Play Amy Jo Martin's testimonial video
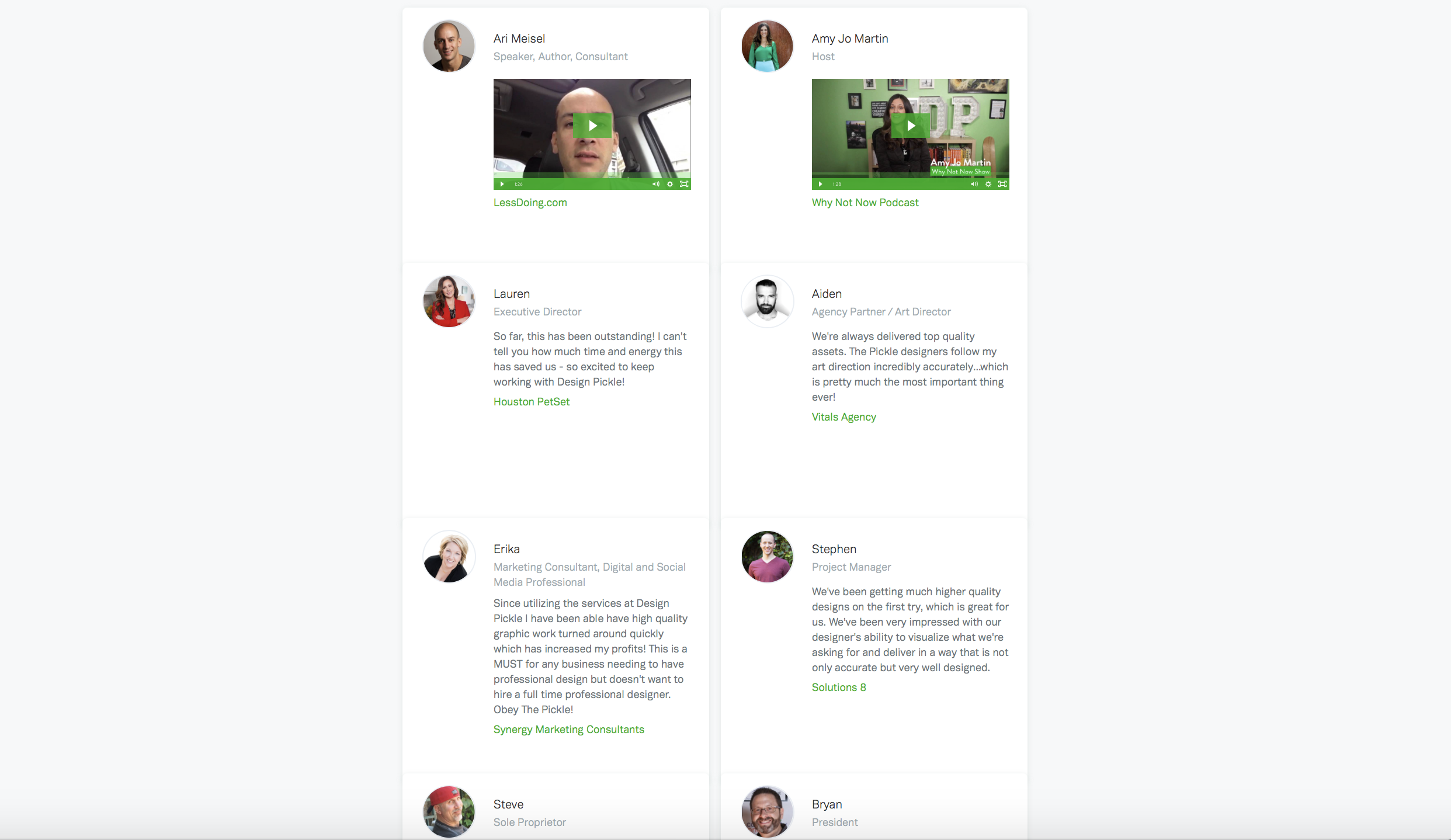The height and width of the screenshot is (840, 1451). coord(911,126)
